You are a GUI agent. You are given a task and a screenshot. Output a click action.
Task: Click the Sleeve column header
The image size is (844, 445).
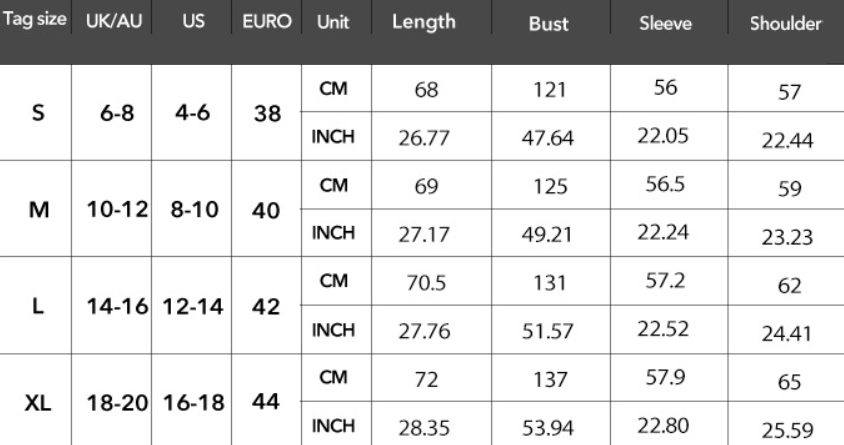coord(665,23)
